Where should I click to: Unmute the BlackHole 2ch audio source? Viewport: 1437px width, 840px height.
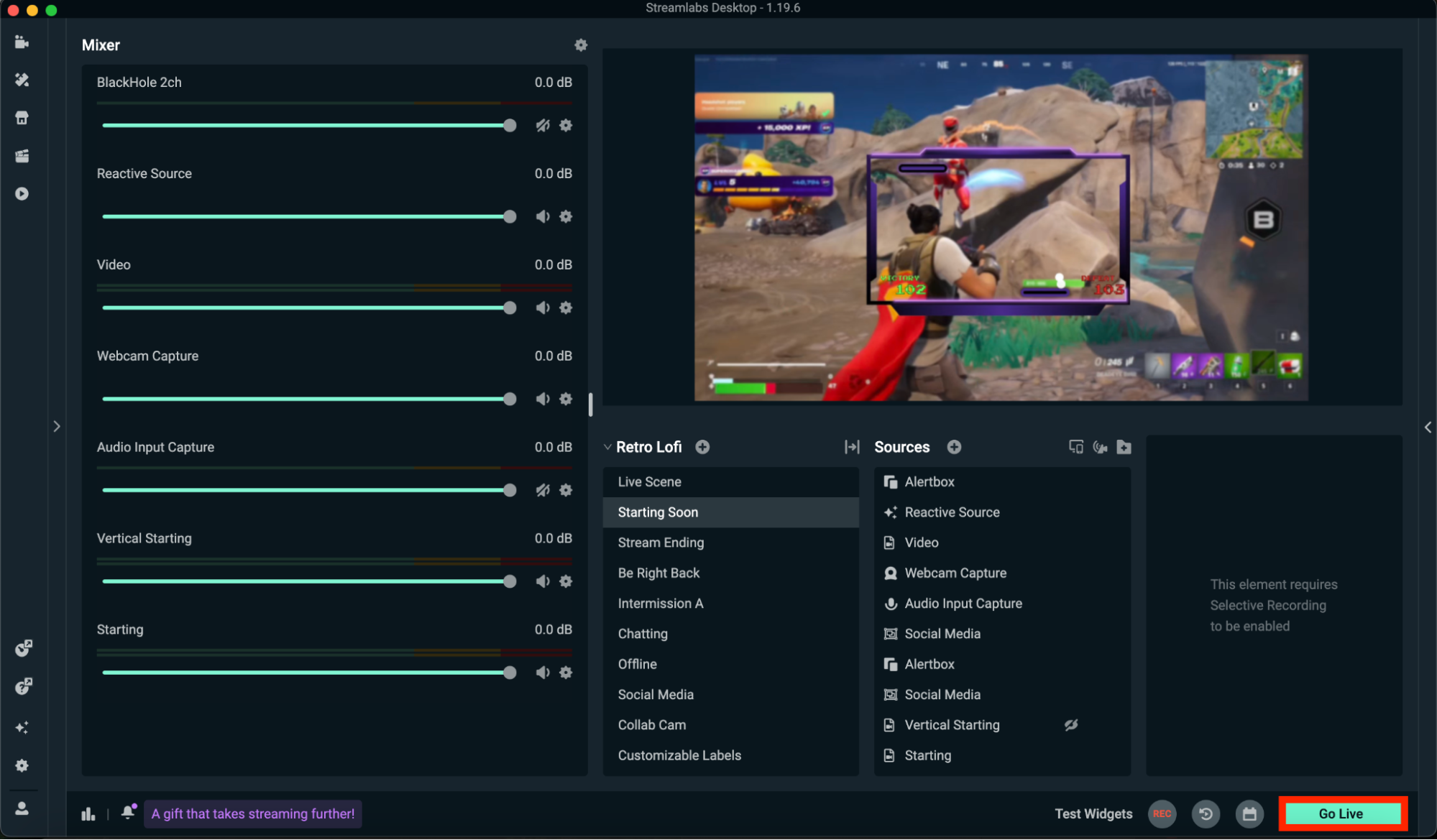coord(543,125)
